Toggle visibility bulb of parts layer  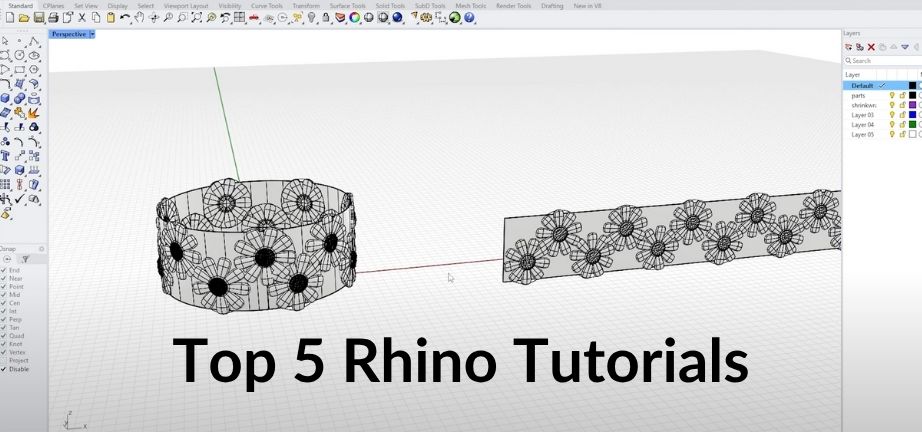coord(891,95)
